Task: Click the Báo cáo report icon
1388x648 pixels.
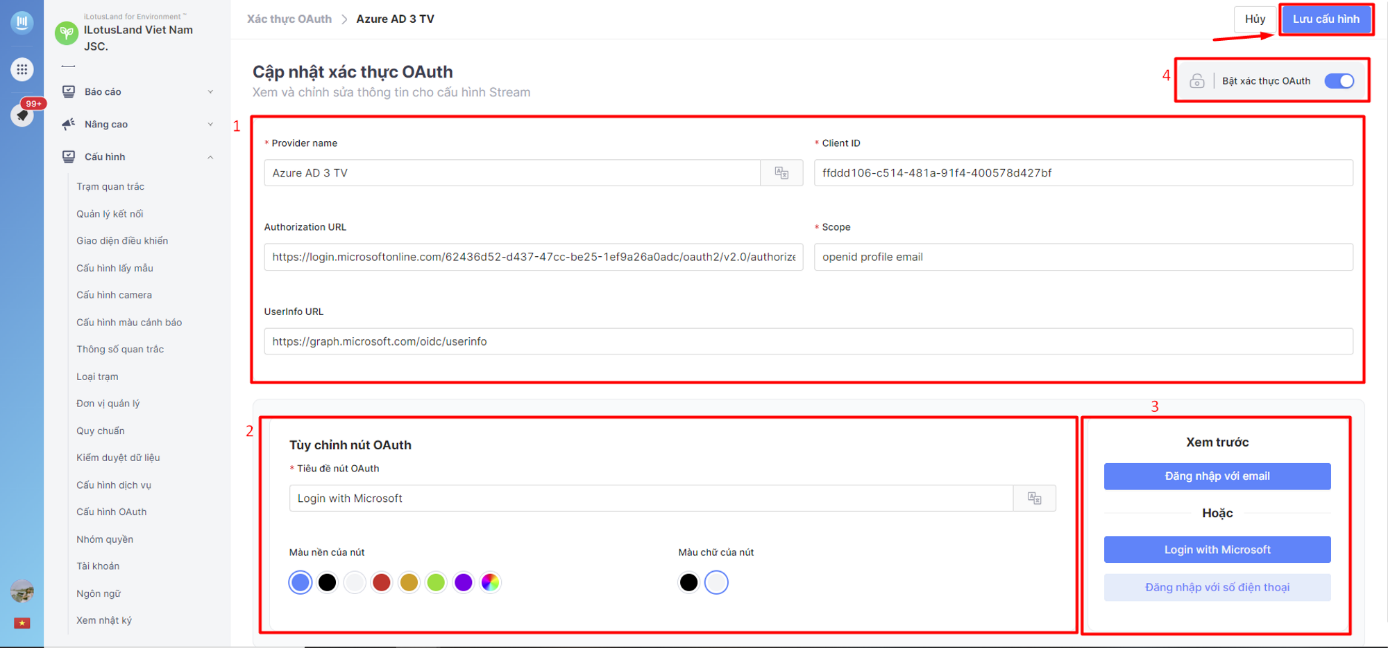Action: click(x=68, y=91)
